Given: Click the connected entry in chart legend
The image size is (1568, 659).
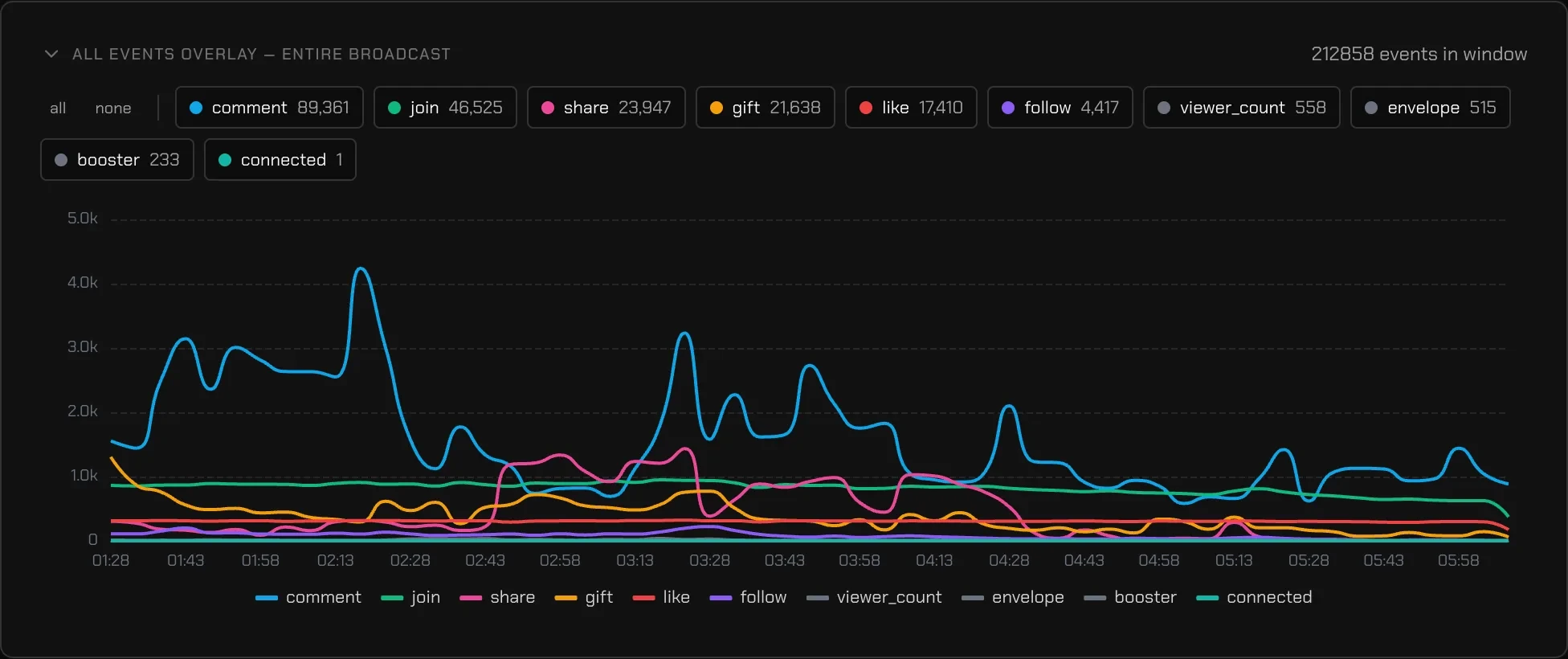Looking at the screenshot, I should (1254, 597).
